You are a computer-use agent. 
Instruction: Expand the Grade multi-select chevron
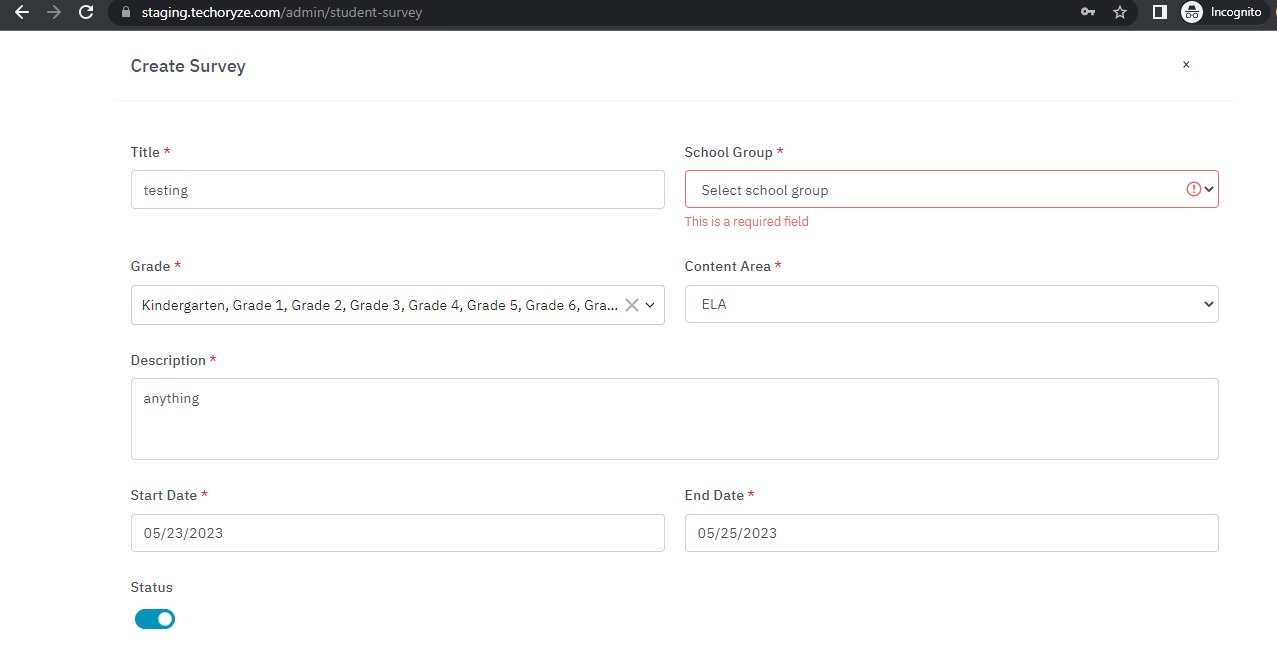(651, 305)
